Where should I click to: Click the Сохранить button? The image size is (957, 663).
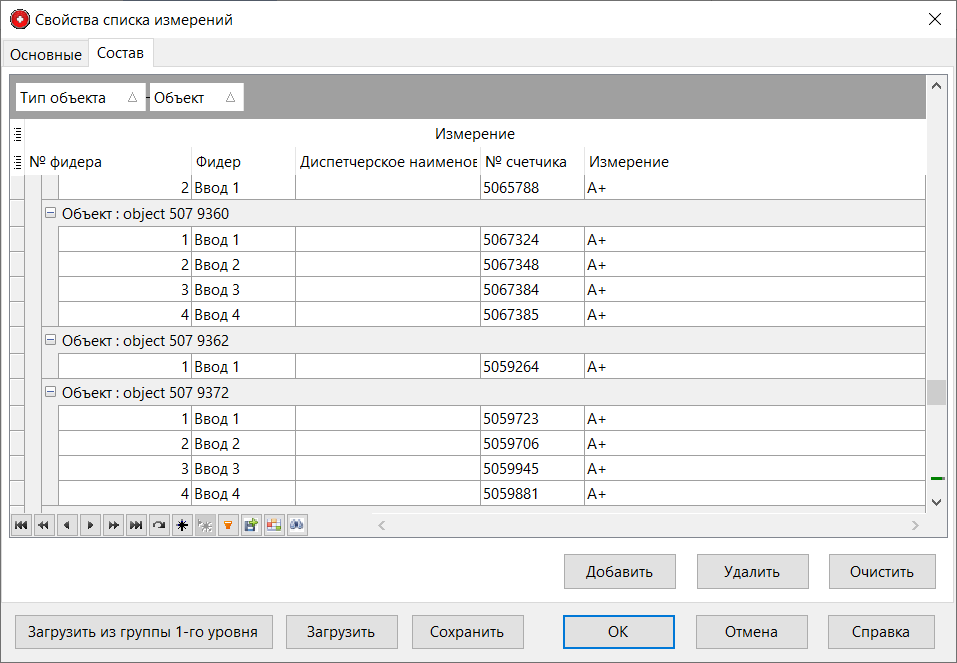coord(467,631)
